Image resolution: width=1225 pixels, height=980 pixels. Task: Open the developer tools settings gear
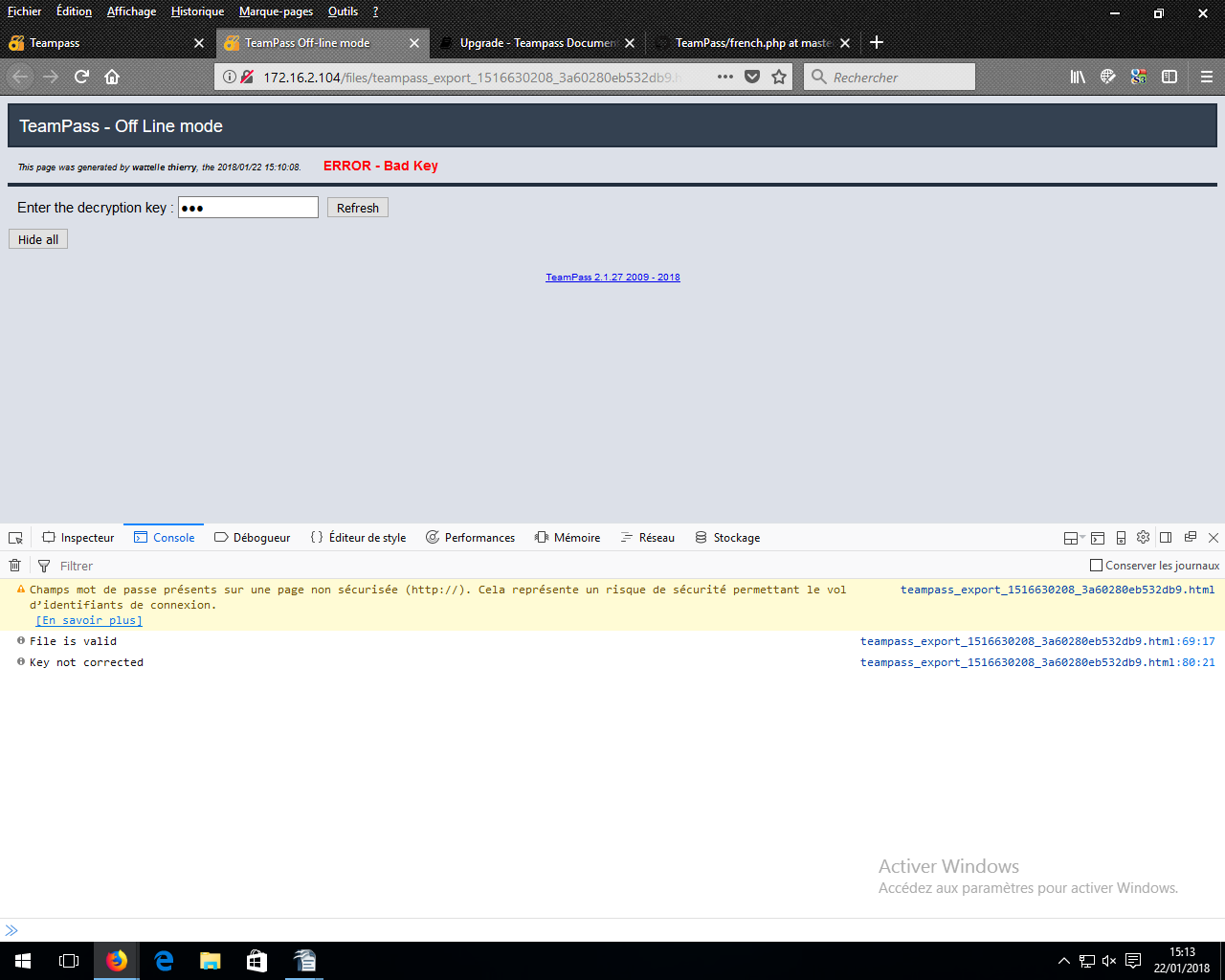[1143, 537]
